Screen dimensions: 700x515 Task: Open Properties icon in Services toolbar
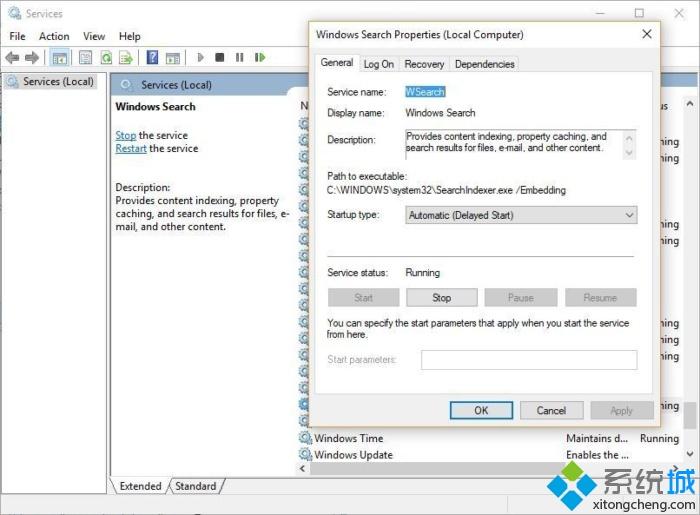tap(85, 58)
